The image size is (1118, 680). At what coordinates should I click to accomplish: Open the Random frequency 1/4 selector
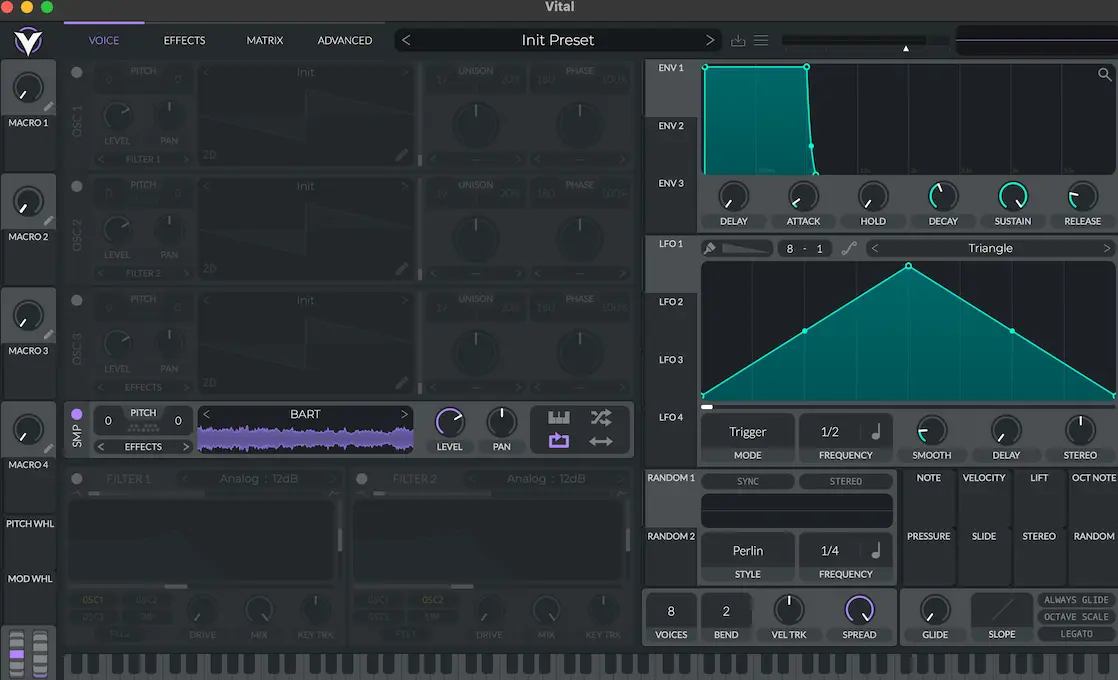830,550
